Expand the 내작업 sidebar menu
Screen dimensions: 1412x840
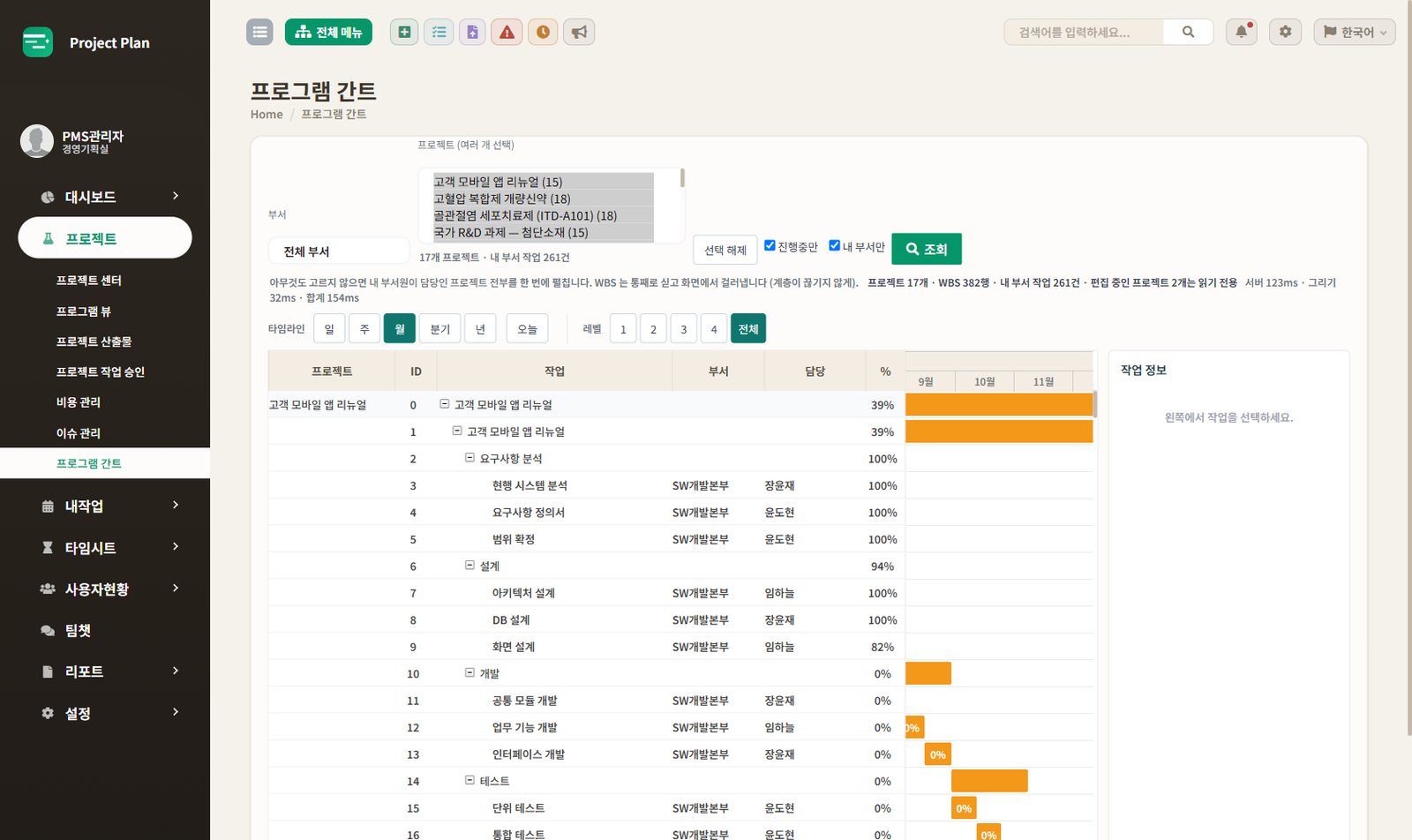105,506
